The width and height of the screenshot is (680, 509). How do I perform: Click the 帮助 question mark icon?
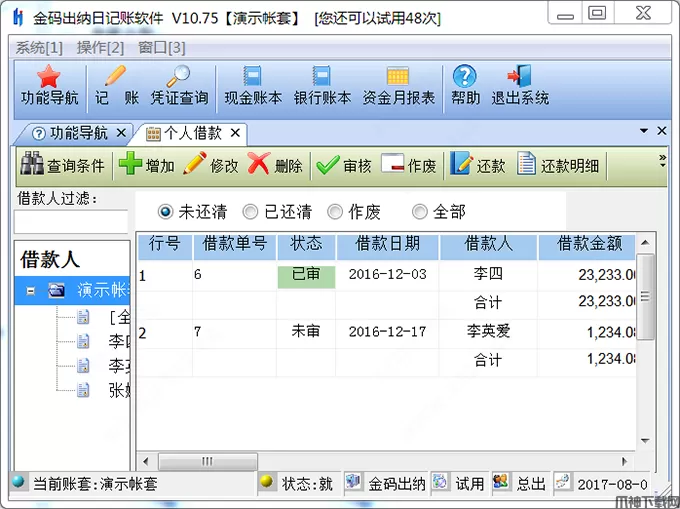tap(464, 76)
